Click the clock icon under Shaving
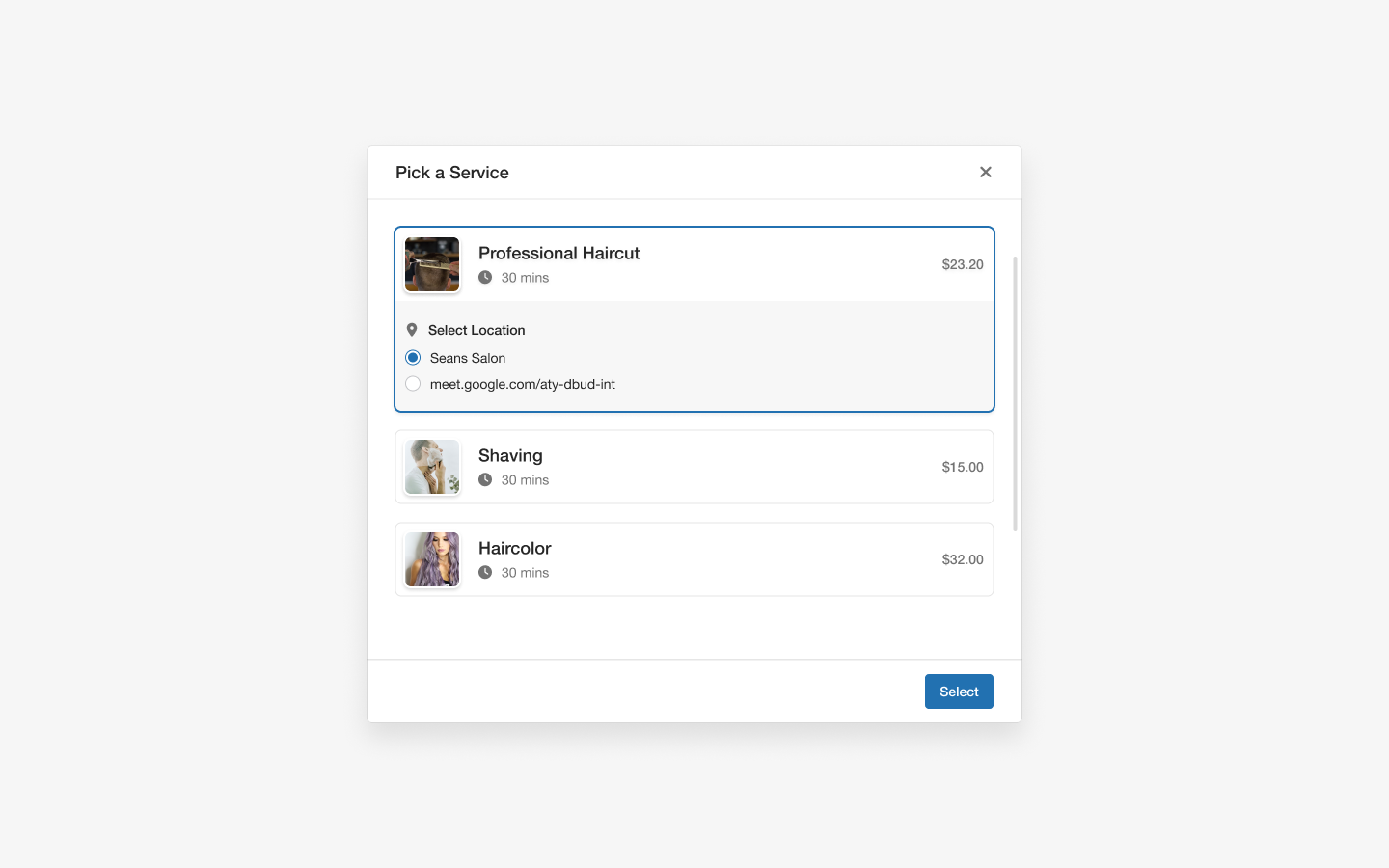Image resolution: width=1389 pixels, height=868 pixels. [485, 480]
